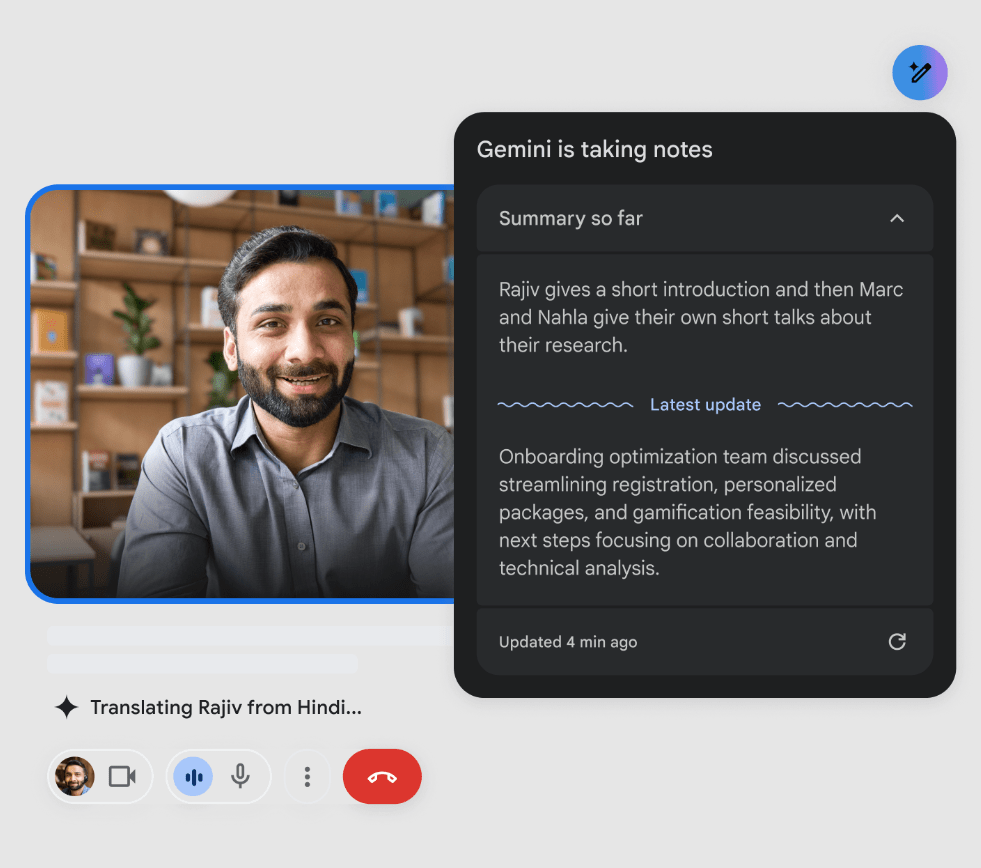Collapse the Summary so far section
981x868 pixels.
897,218
